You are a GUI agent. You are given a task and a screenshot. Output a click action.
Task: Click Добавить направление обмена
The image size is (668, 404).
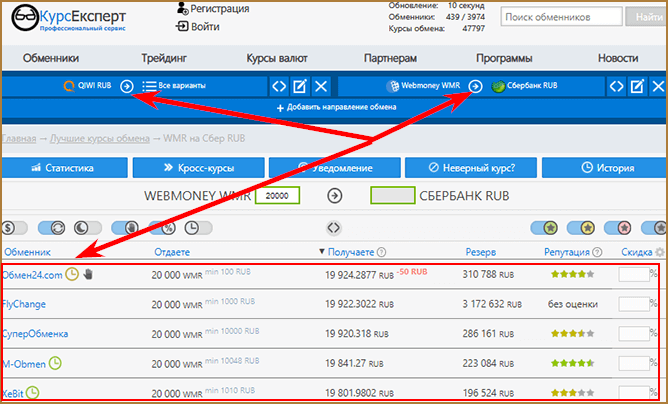pos(337,107)
